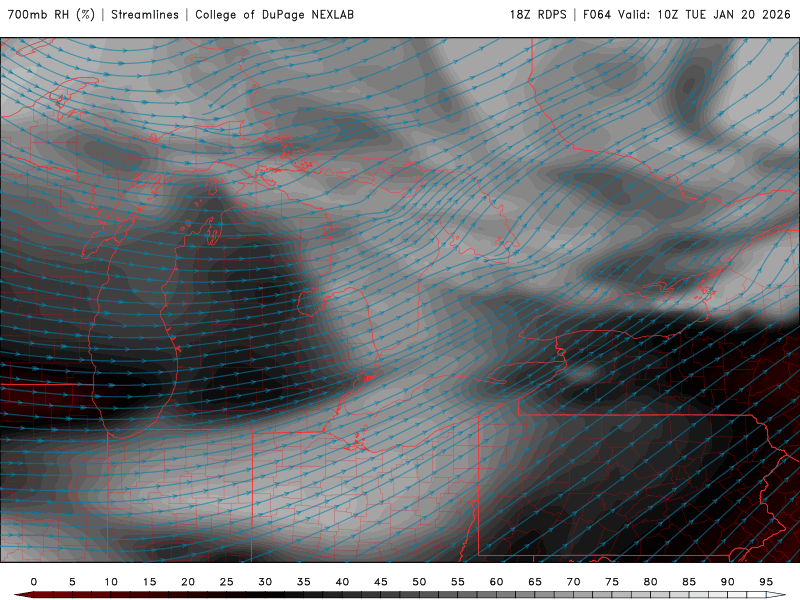The width and height of the screenshot is (800, 600).
Task: Click the colorbar label '40'
Action: point(342,582)
